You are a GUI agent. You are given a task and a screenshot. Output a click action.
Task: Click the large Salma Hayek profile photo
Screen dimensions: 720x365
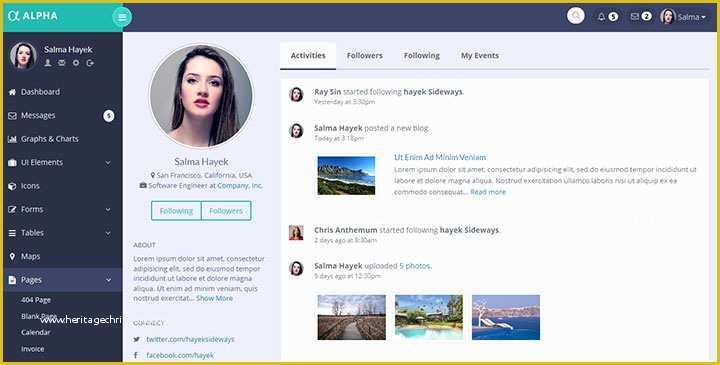click(x=201, y=96)
